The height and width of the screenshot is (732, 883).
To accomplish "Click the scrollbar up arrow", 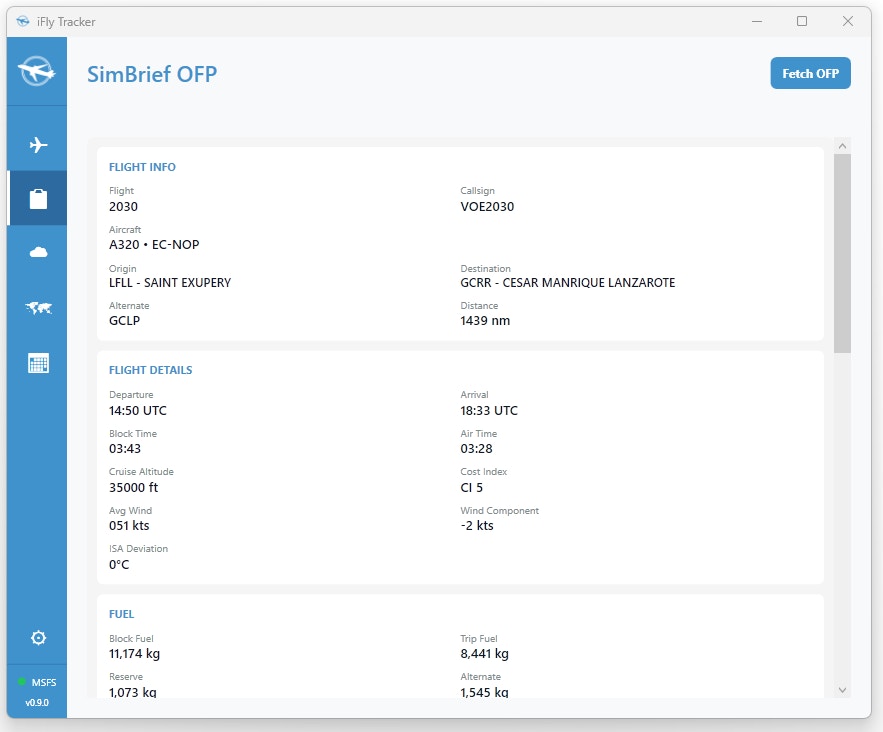I will tap(842, 147).
